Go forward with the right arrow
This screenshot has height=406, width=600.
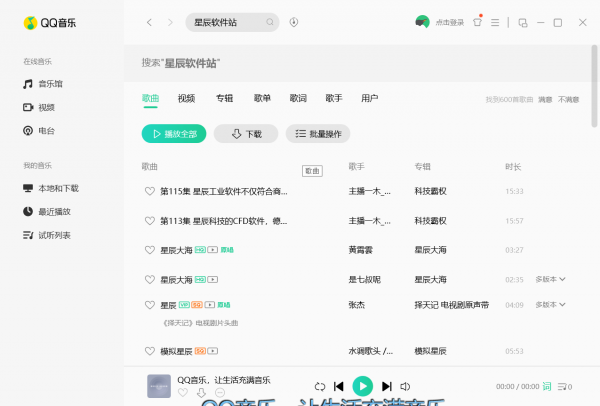170,23
